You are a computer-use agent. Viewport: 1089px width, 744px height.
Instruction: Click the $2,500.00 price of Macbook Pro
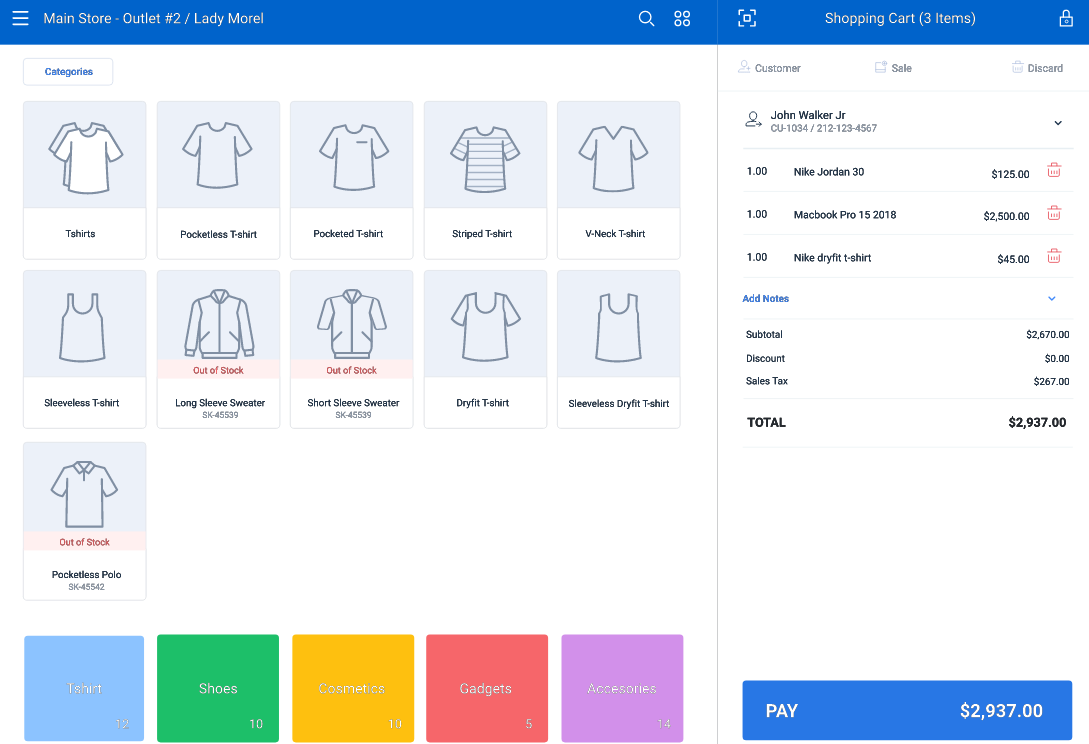pos(1006,216)
